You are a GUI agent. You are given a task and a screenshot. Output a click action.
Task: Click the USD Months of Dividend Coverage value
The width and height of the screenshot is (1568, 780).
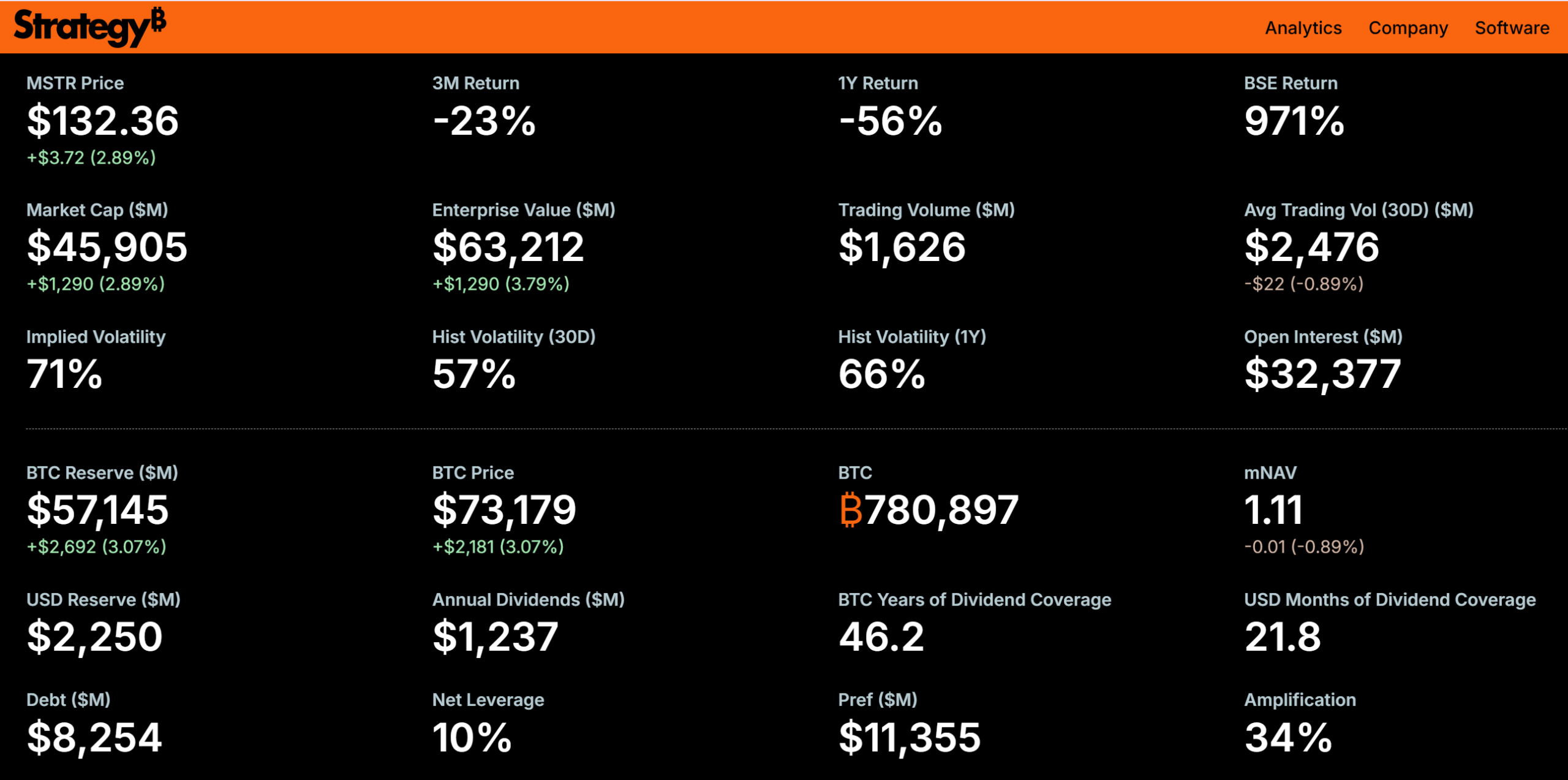pos(1284,637)
